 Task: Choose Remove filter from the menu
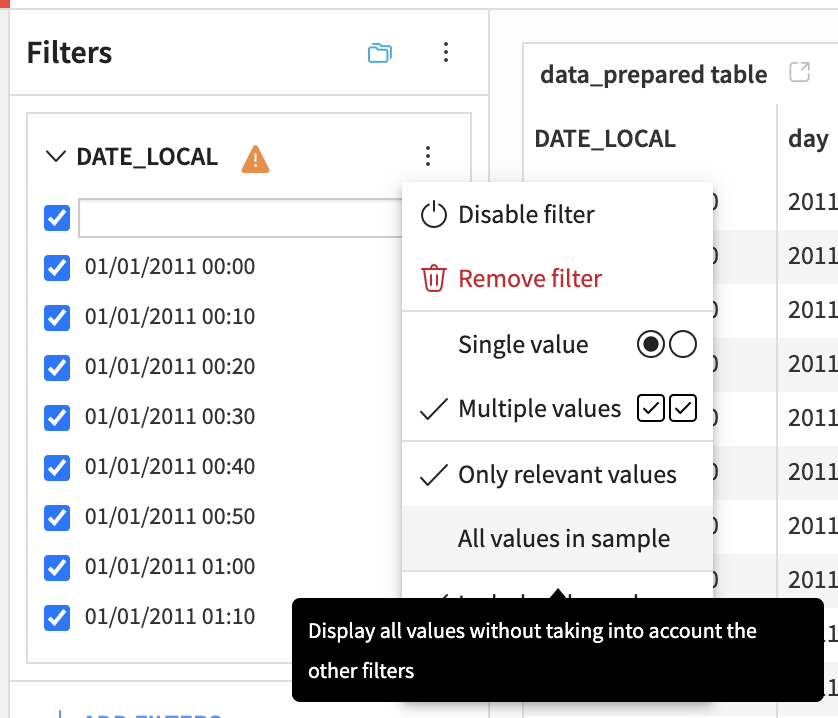557,279
